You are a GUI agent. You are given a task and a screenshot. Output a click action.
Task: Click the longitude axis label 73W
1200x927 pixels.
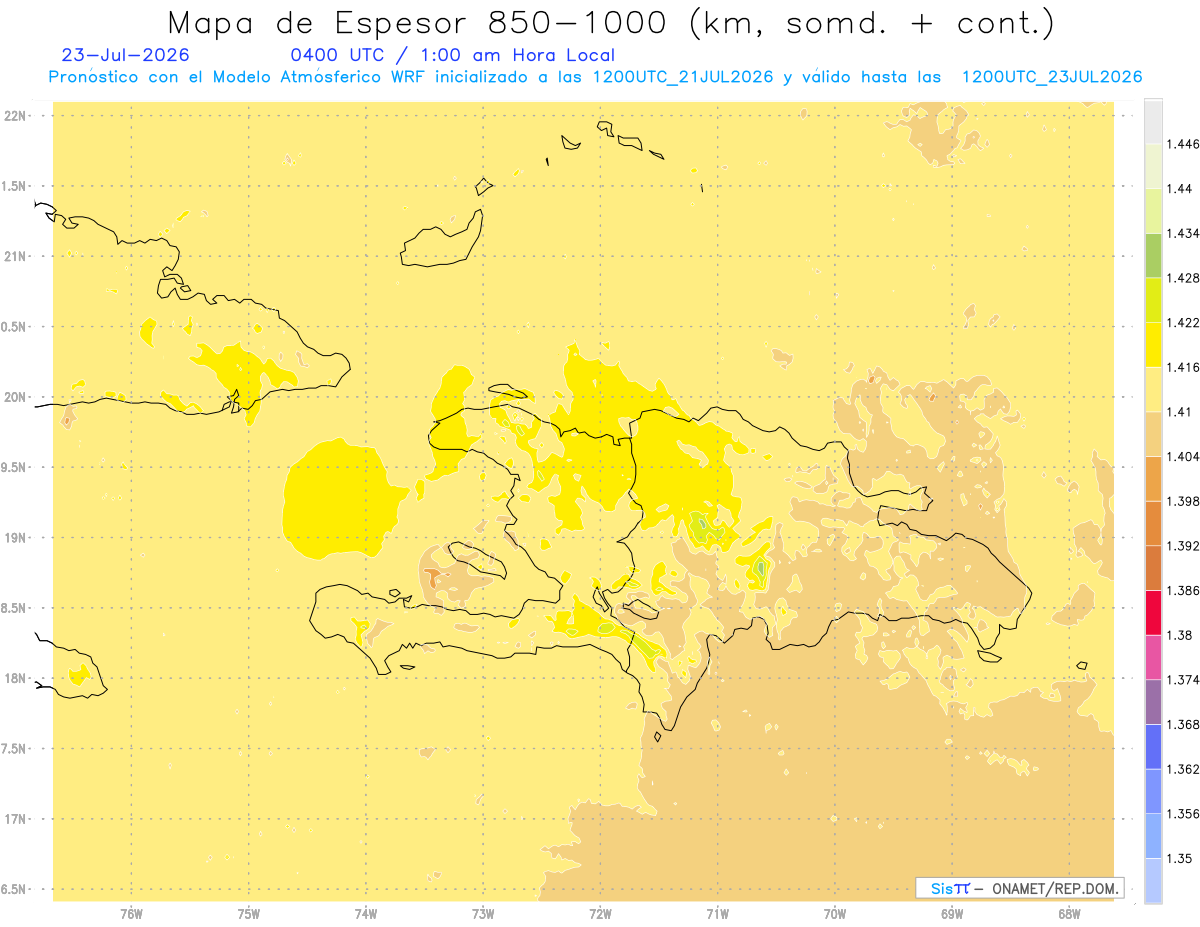pos(483,914)
